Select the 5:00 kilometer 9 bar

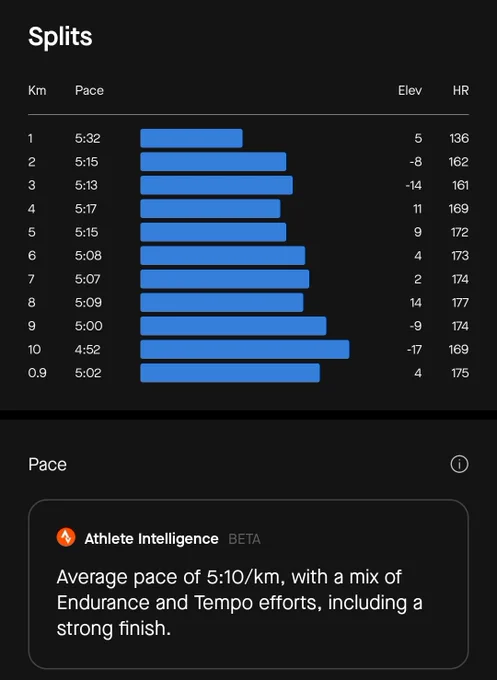pos(233,326)
